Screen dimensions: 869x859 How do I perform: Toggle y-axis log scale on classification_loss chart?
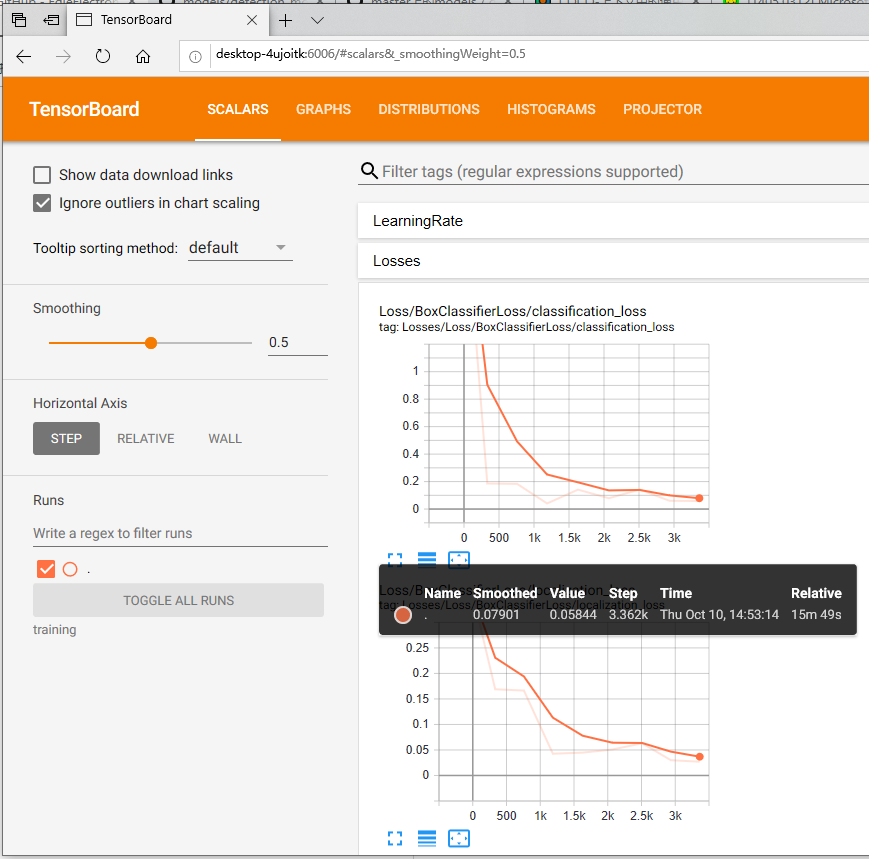click(427, 560)
